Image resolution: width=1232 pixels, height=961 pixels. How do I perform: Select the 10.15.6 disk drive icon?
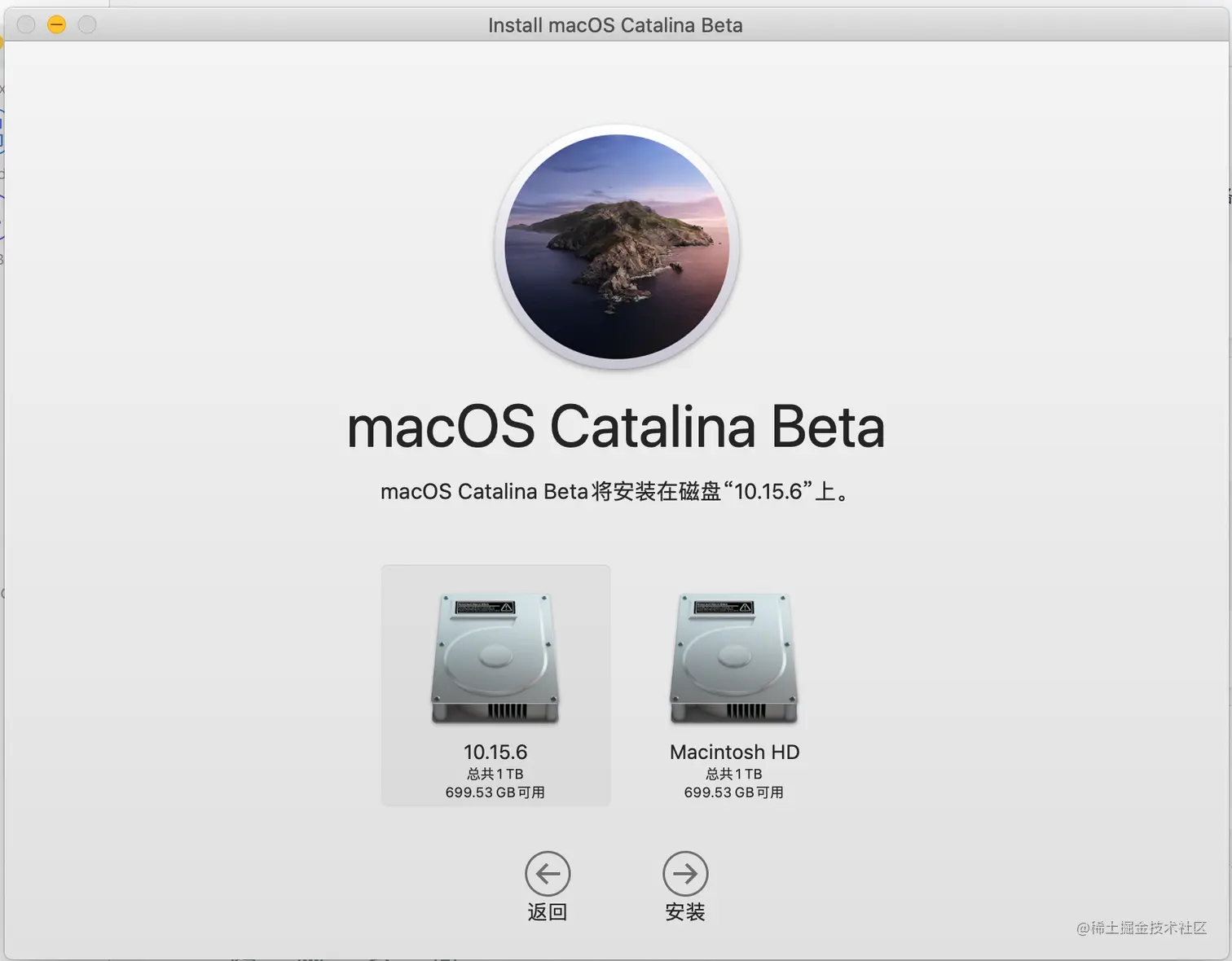tap(495, 658)
